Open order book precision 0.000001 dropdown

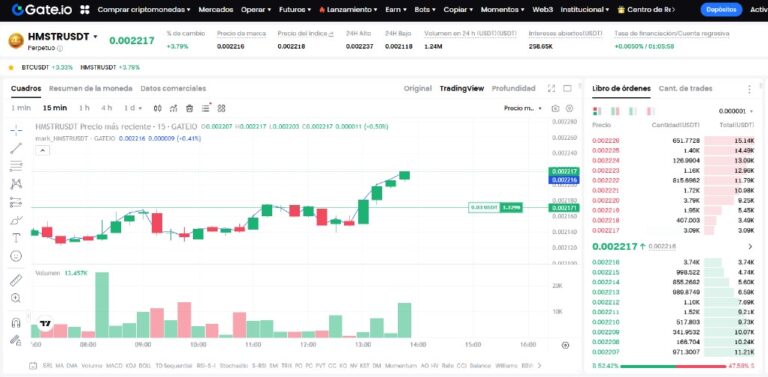[736, 111]
